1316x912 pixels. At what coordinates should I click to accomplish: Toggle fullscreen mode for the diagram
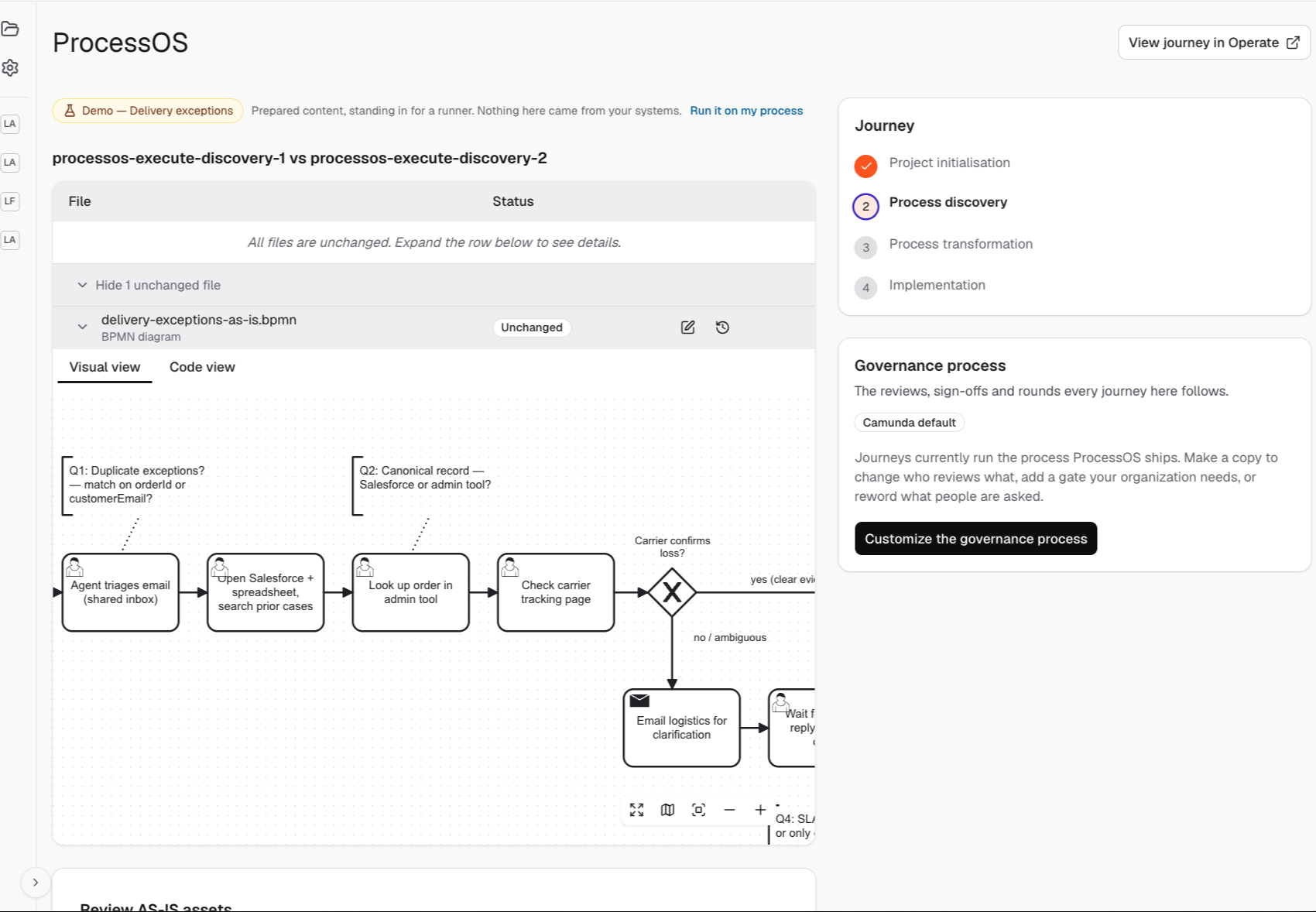pyautogui.click(x=636, y=810)
